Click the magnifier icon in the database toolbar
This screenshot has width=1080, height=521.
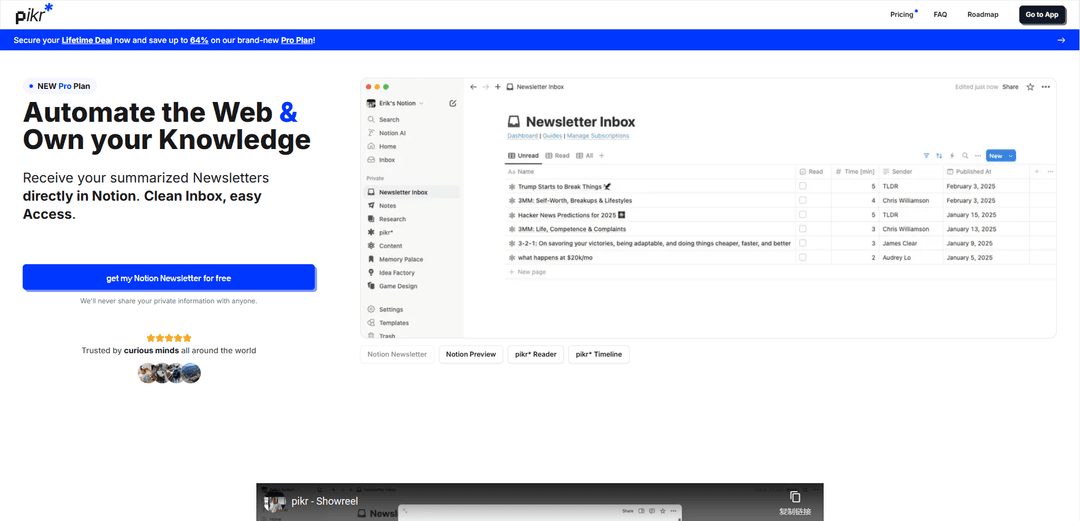[x=965, y=156]
